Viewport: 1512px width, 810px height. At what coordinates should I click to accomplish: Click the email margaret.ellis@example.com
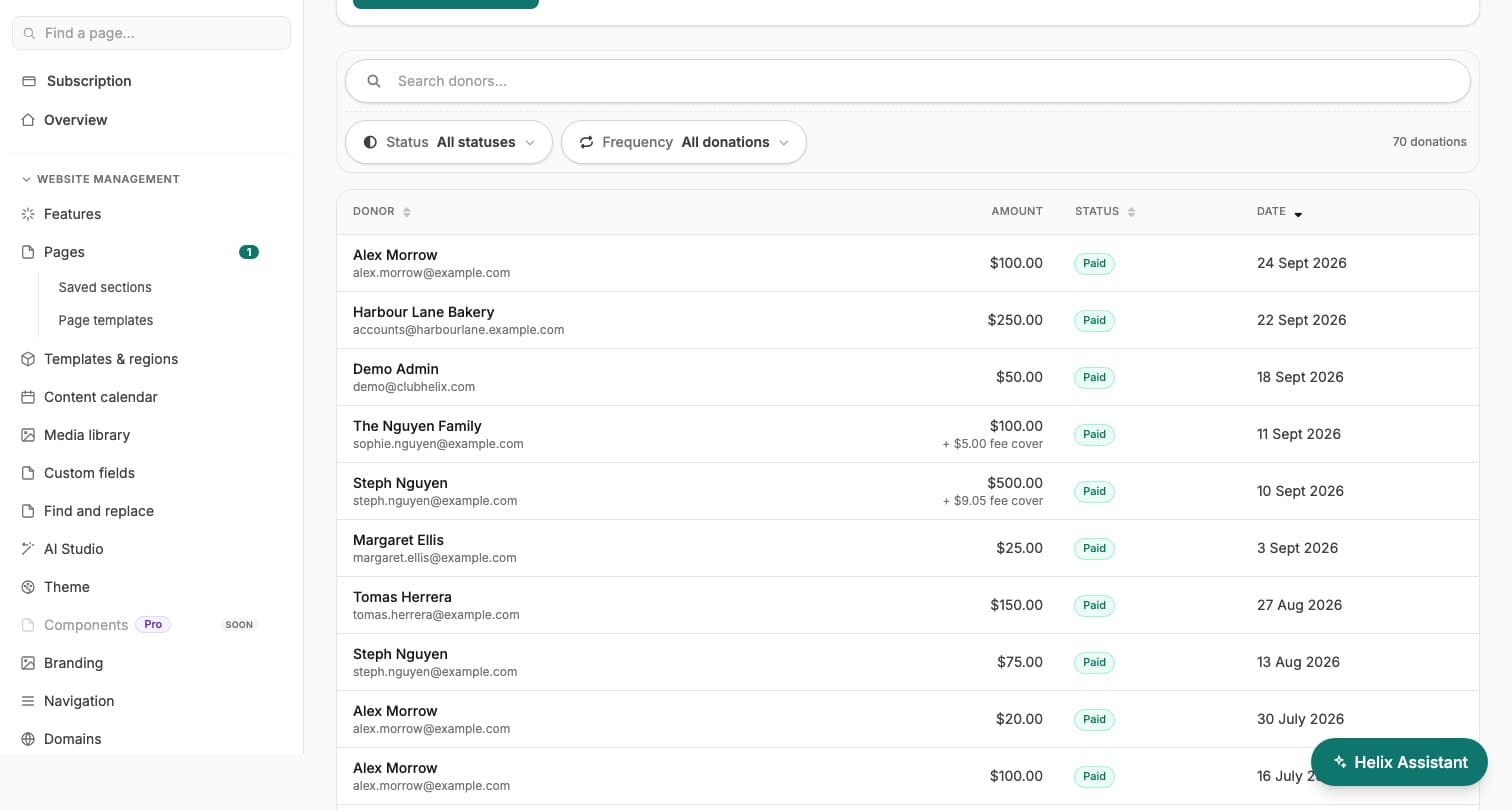(435, 558)
